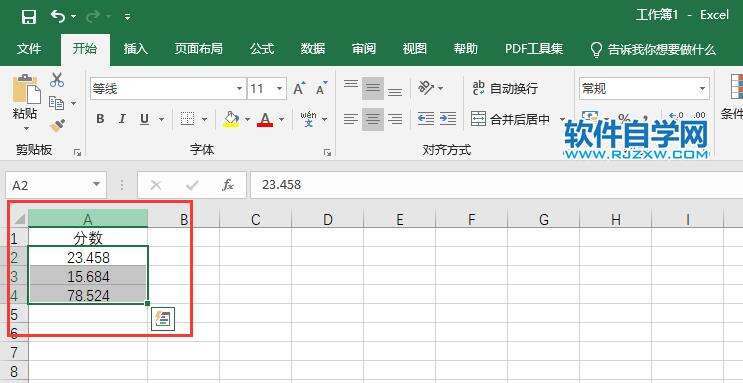Apply yellow fill color bucket
The width and height of the screenshot is (743, 383).
[x=231, y=119]
